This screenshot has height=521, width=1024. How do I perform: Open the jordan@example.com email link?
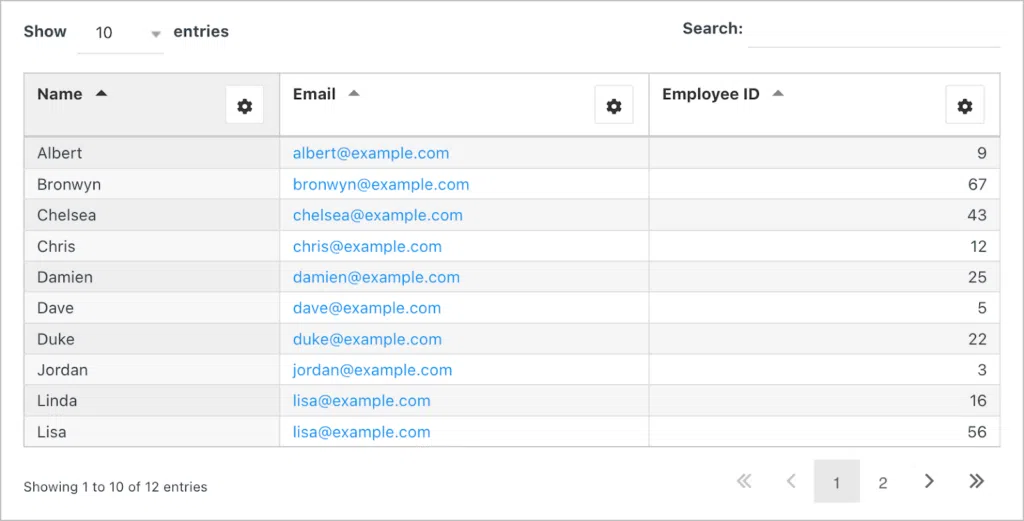pos(372,370)
